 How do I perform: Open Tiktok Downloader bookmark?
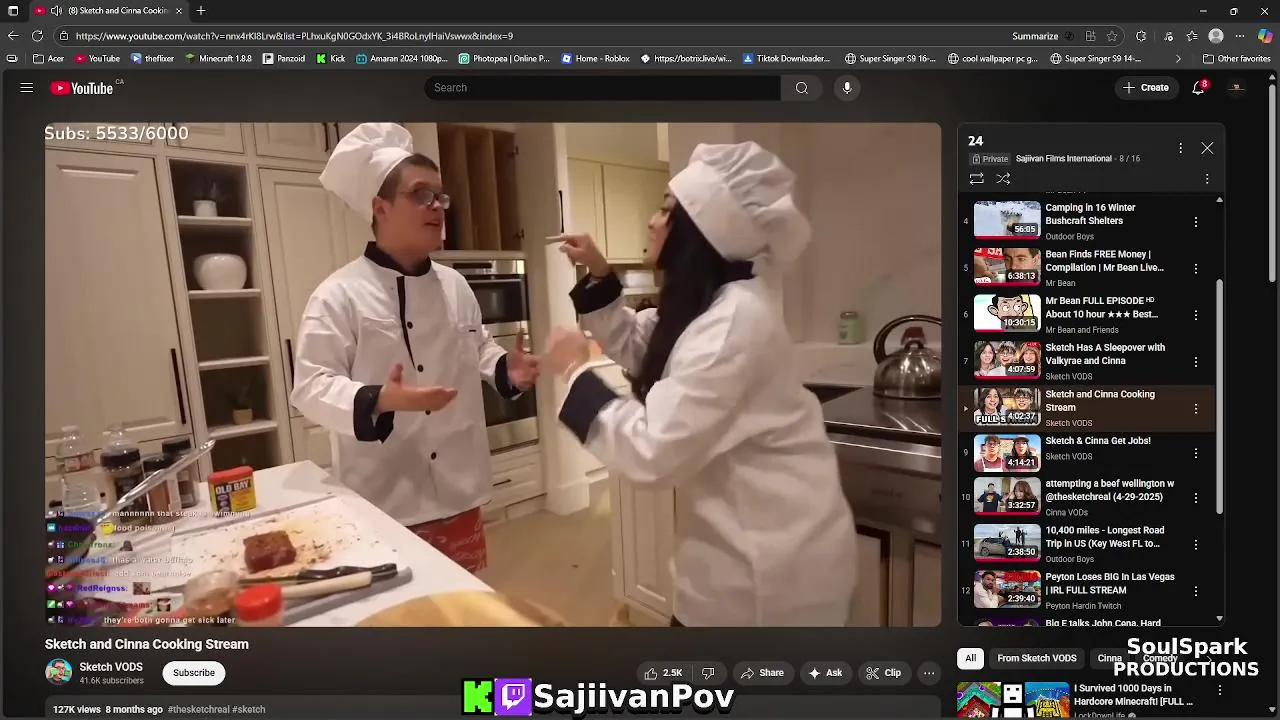[787, 59]
